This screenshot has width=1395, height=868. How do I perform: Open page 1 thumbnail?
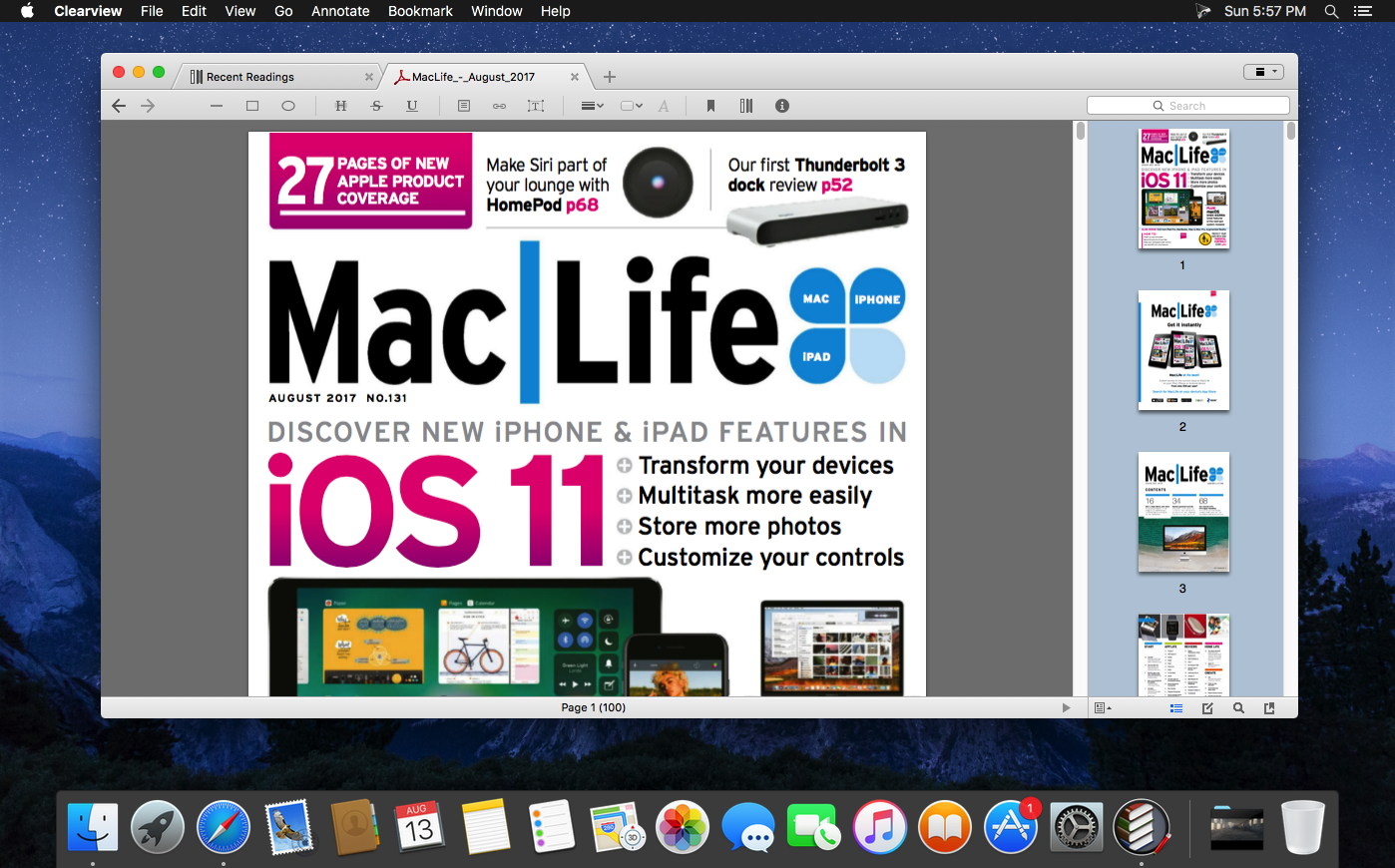1183,189
